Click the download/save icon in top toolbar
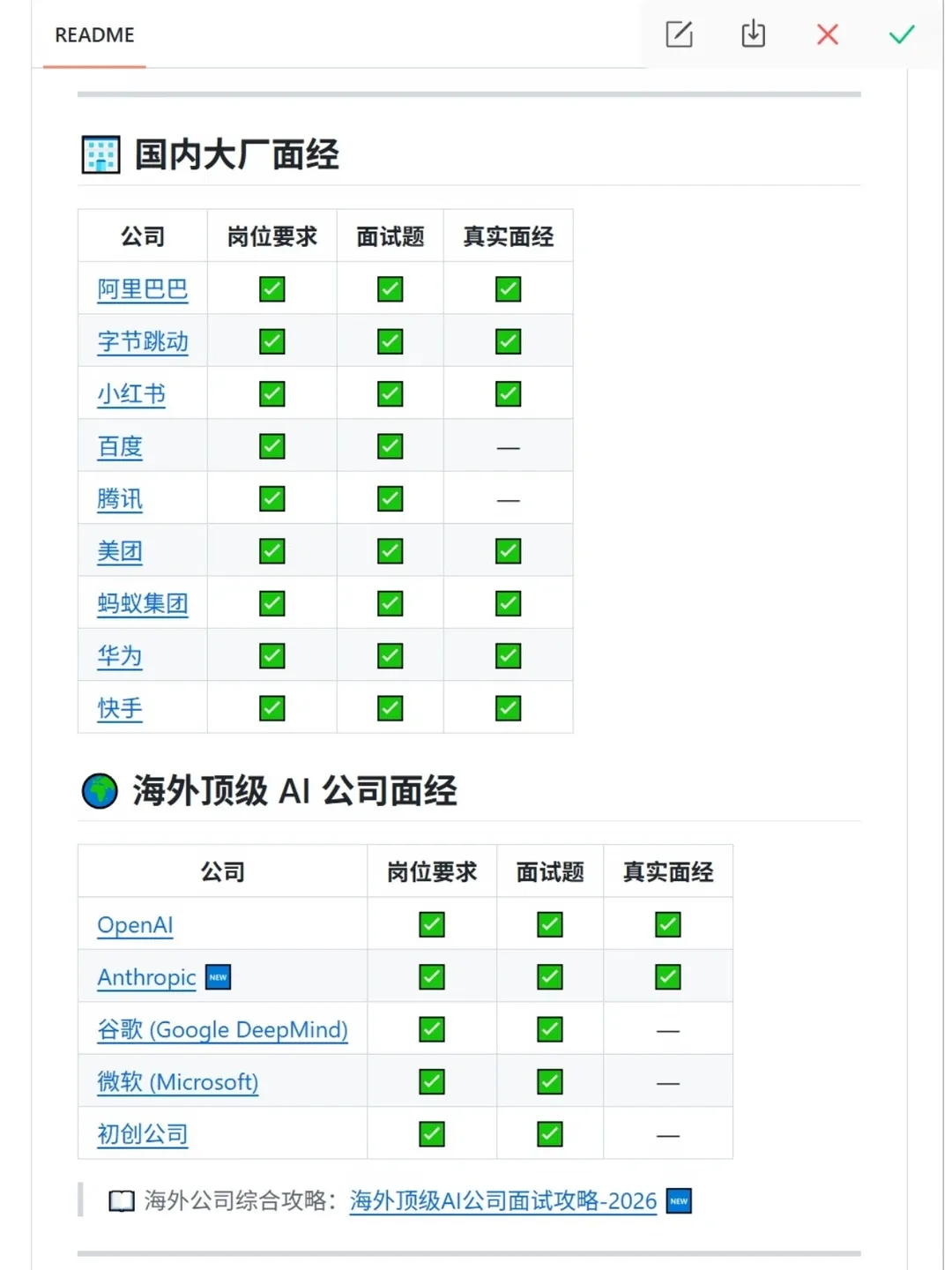952x1270 pixels. point(753,34)
